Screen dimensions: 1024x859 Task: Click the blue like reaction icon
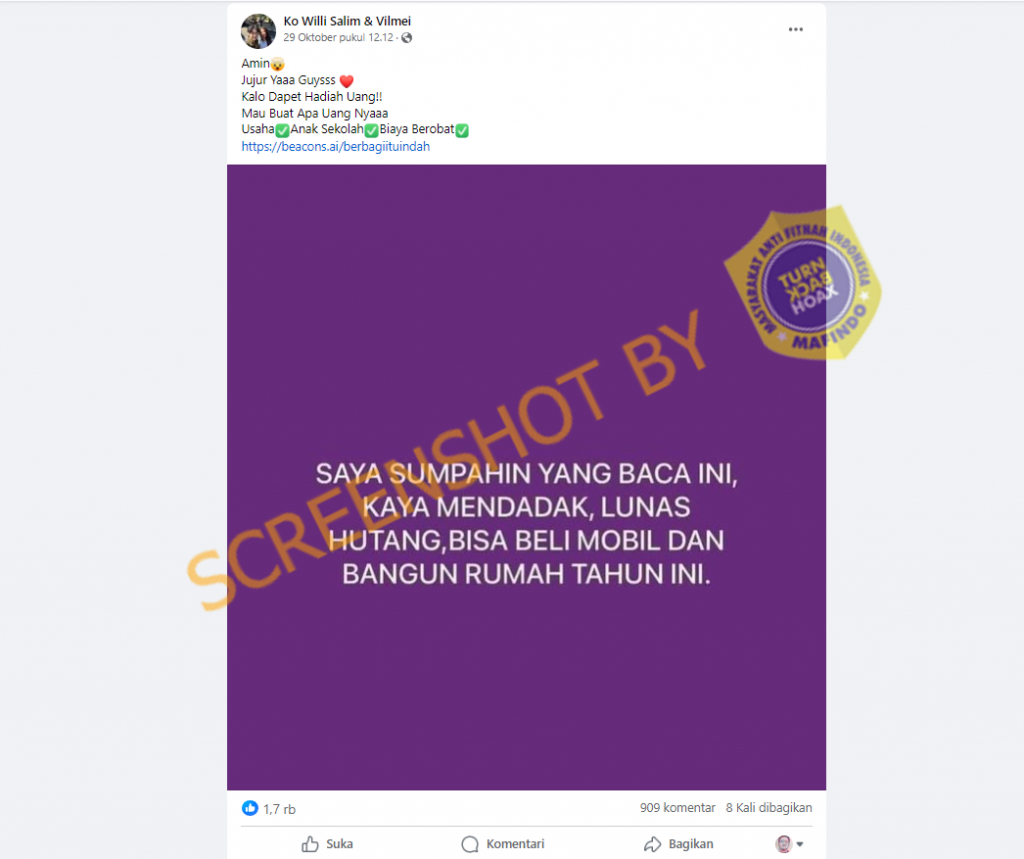coord(249,808)
